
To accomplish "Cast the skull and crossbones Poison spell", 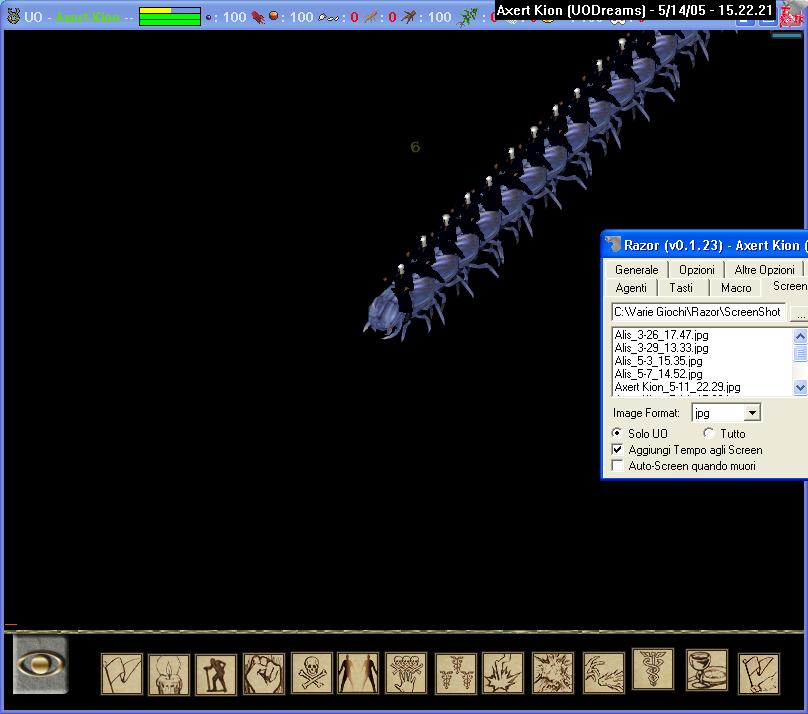I will tap(311, 673).
